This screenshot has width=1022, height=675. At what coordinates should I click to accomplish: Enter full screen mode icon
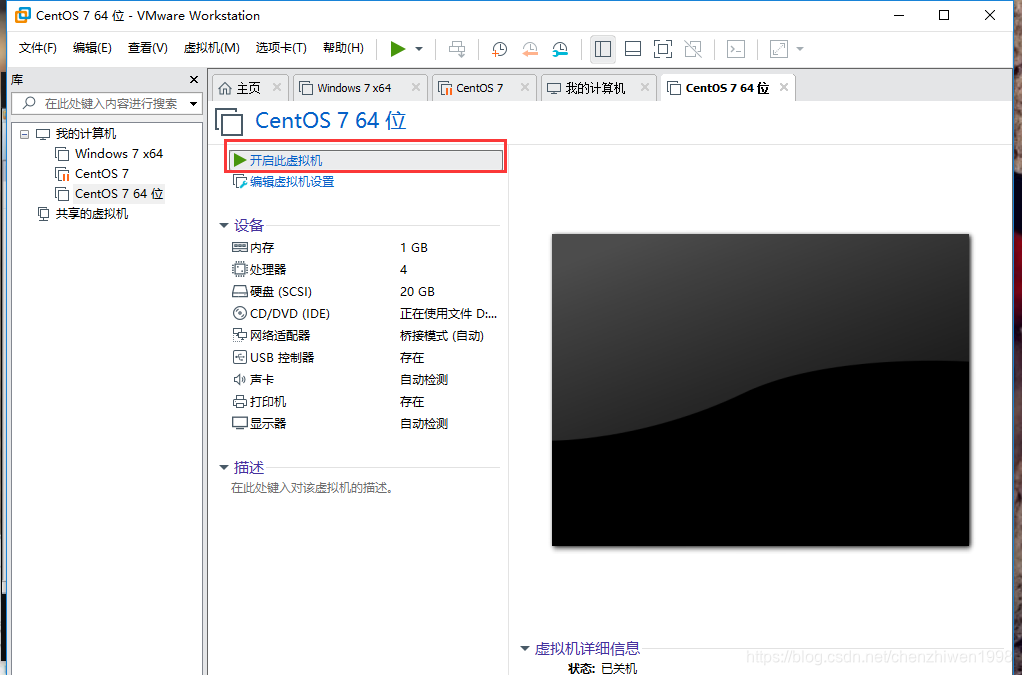[x=663, y=49]
